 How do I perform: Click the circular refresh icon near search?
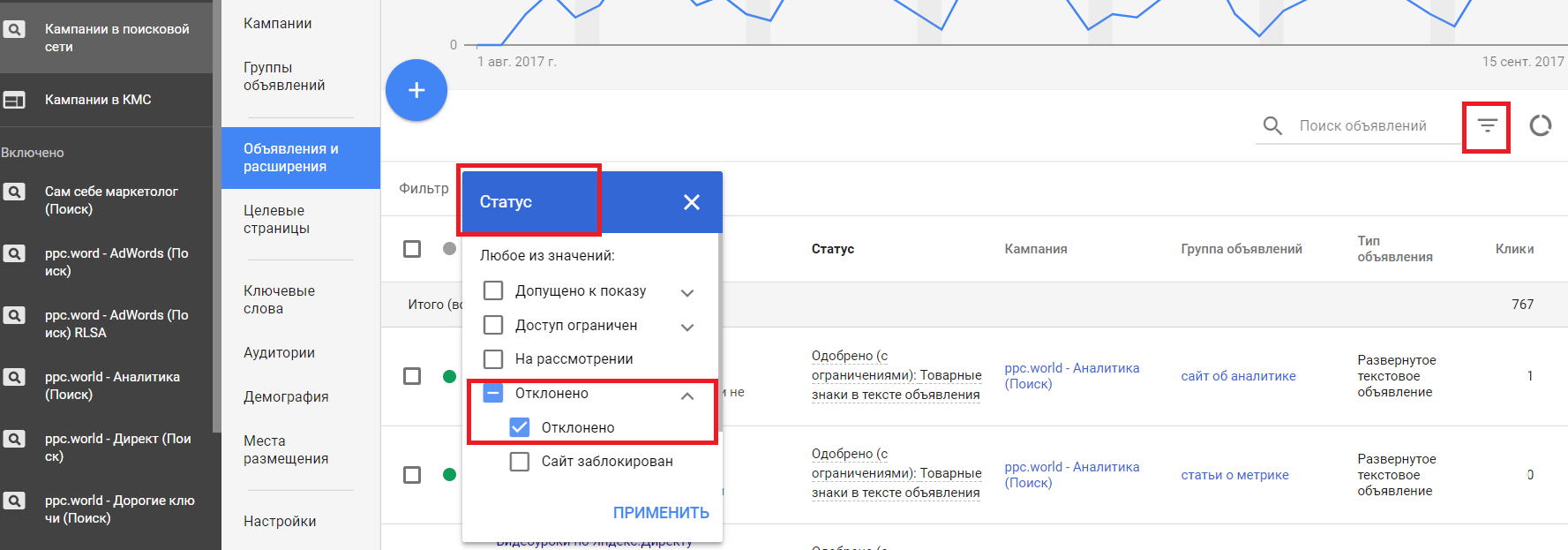[x=1541, y=126]
